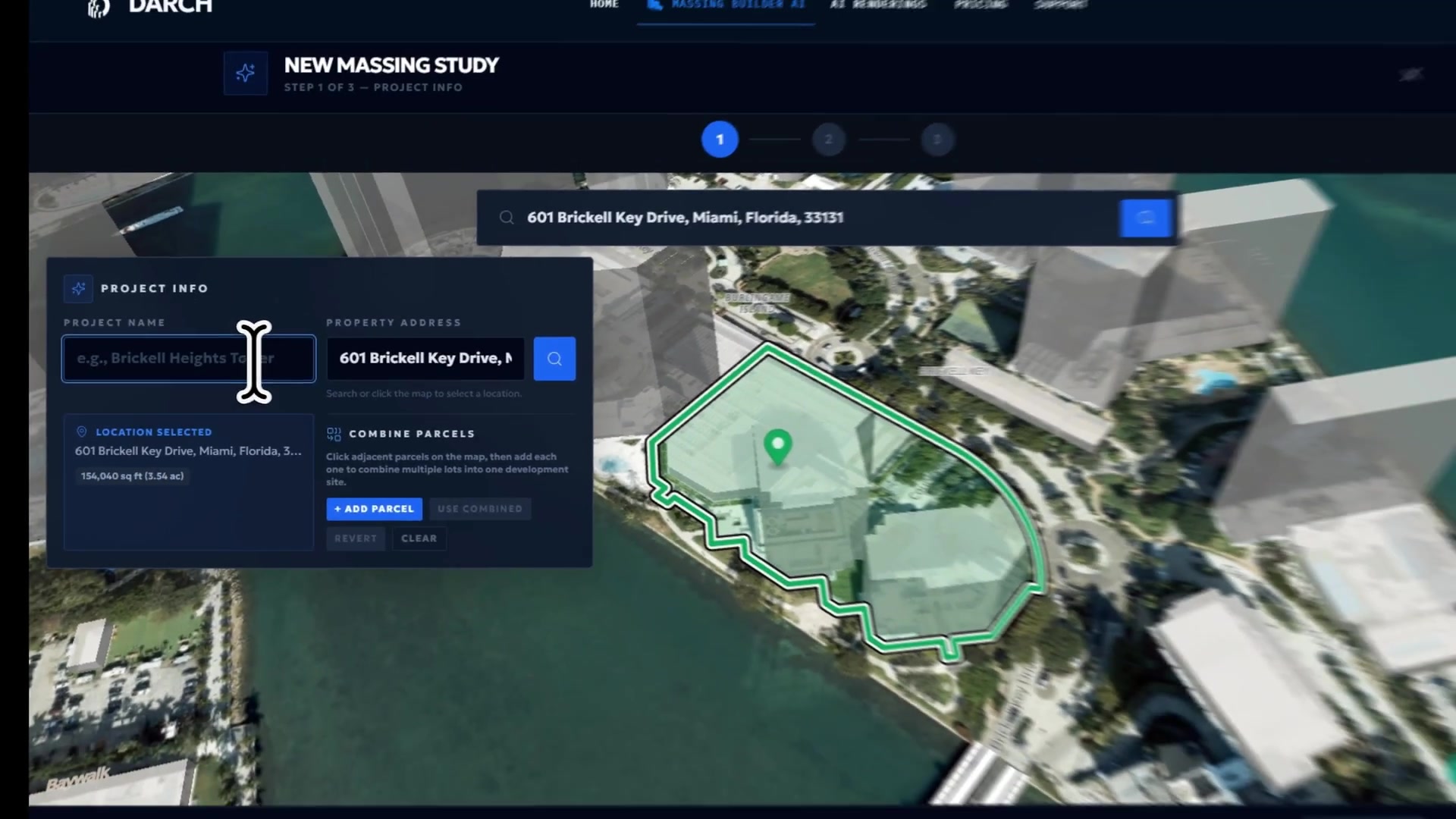The height and width of the screenshot is (819, 1456).
Task: Click the DARCH logo
Action: coord(149,6)
